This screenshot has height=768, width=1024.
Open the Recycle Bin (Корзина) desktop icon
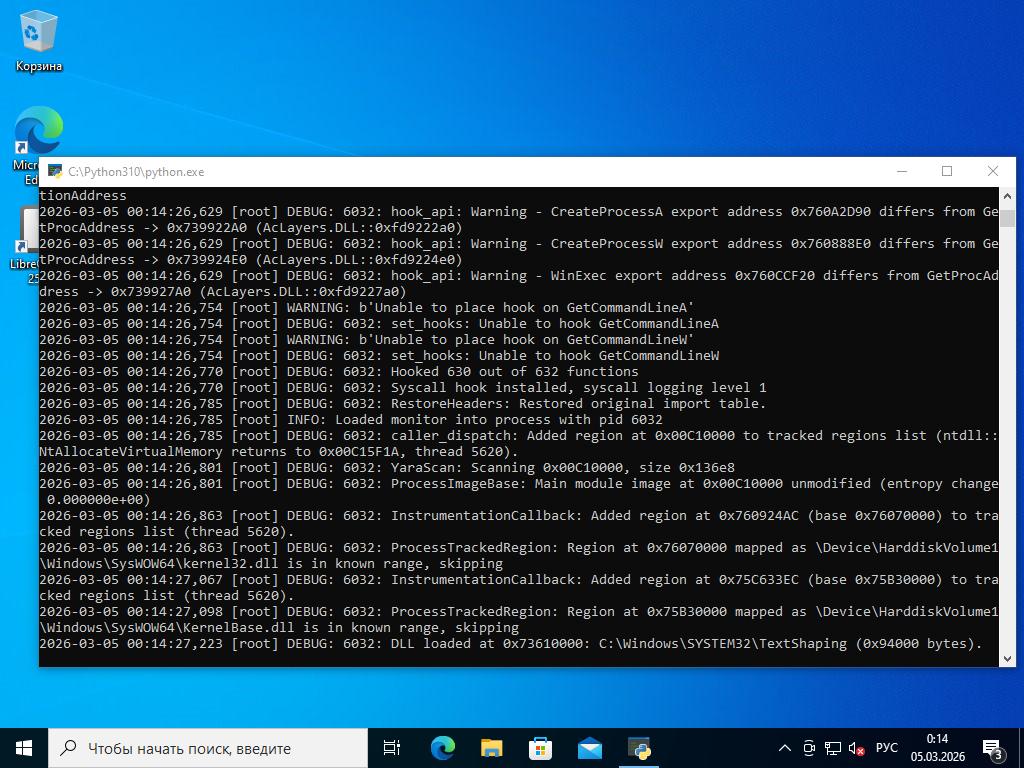click(38, 42)
